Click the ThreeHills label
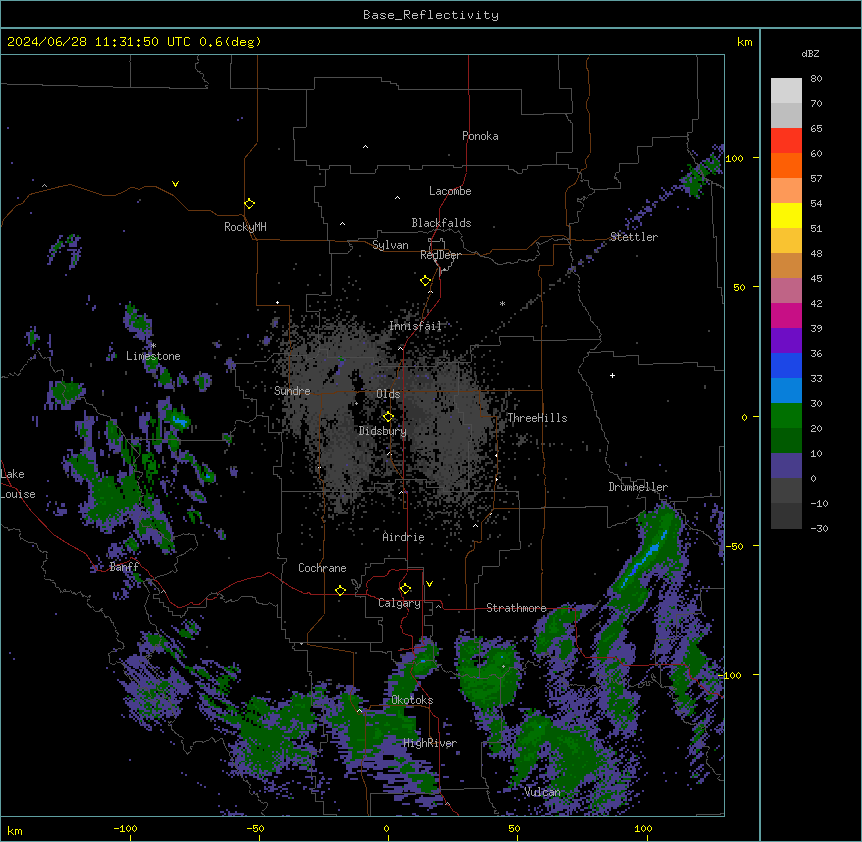Image resolution: width=862 pixels, height=842 pixels. pos(537,418)
